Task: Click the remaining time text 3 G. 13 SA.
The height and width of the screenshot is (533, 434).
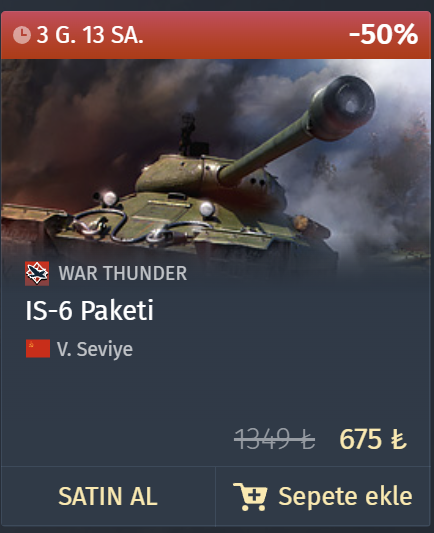Action: click(90, 35)
